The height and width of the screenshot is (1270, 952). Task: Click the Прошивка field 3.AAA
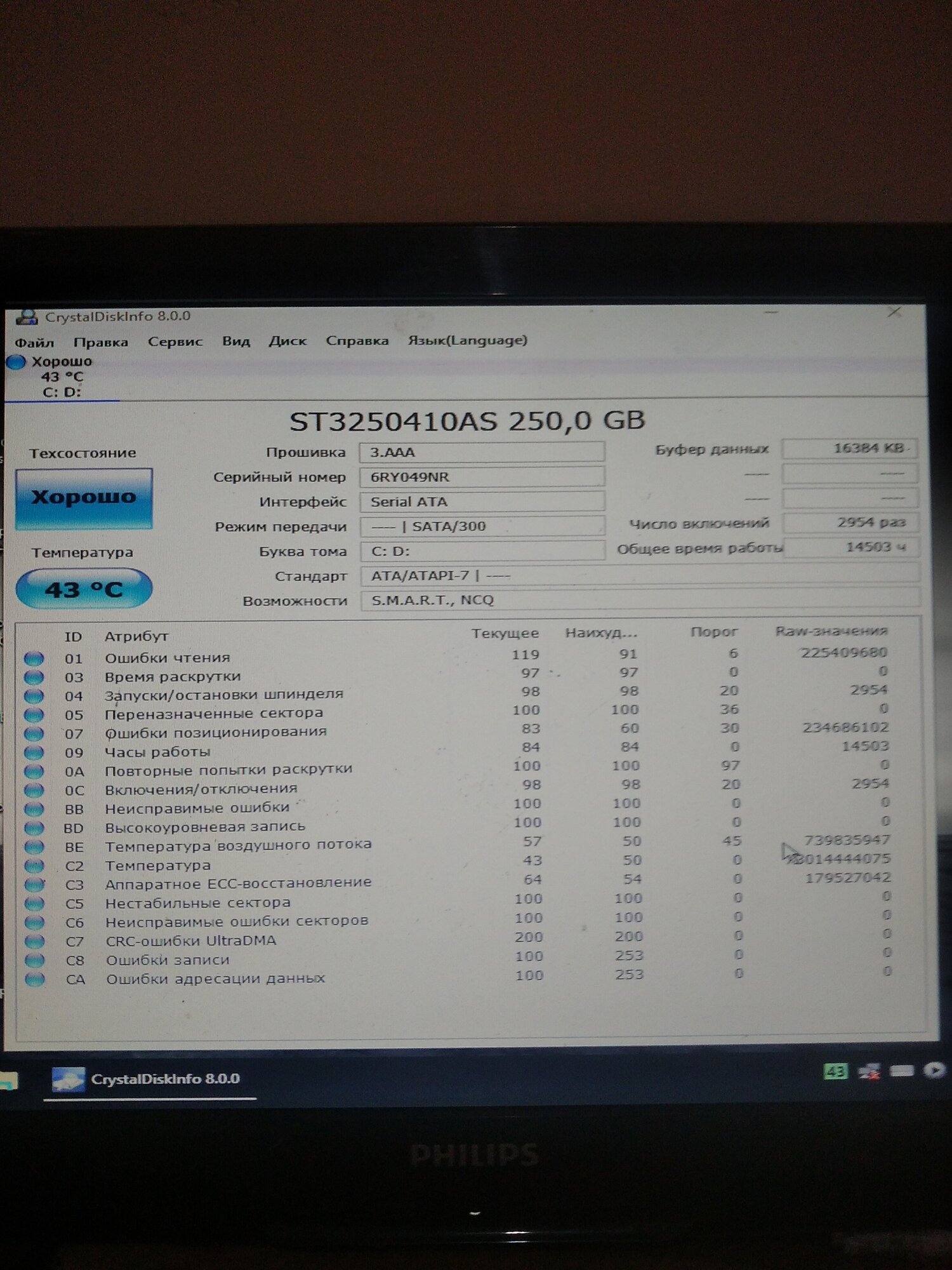point(482,452)
